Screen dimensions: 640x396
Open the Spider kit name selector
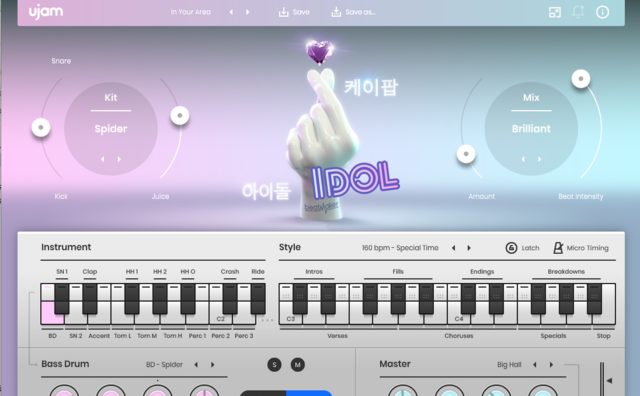(x=111, y=129)
